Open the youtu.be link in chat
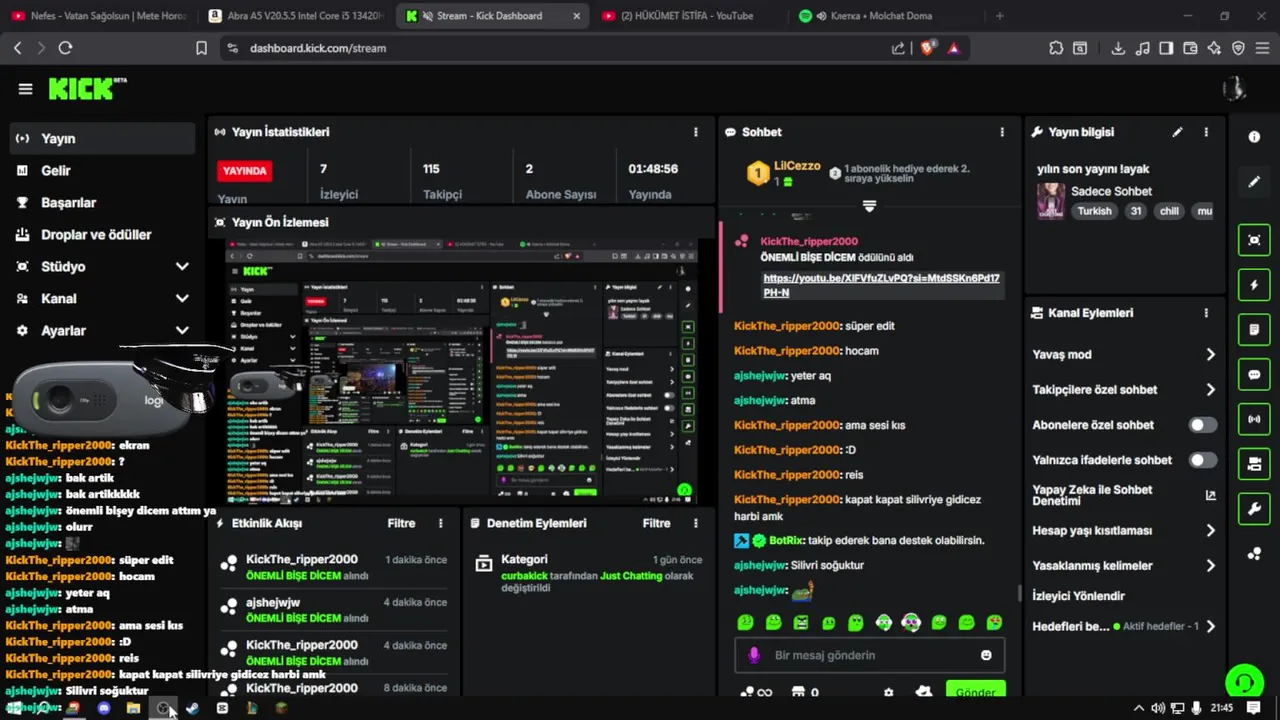Image resolution: width=1280 pixels, height=720 pixels. (x=881, y=285)
